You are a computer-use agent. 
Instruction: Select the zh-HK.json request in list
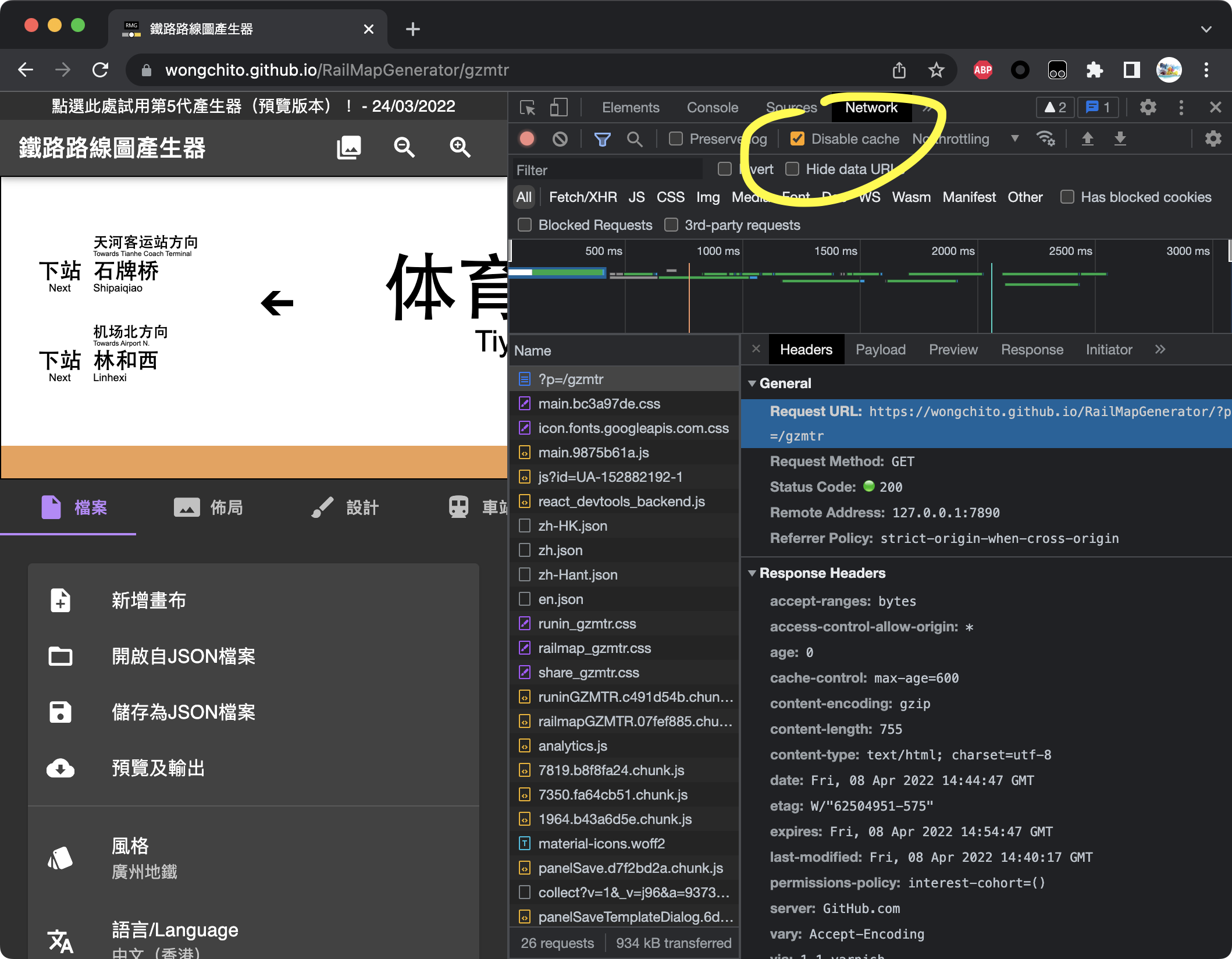pyautogui.click(x=572, y=525)
